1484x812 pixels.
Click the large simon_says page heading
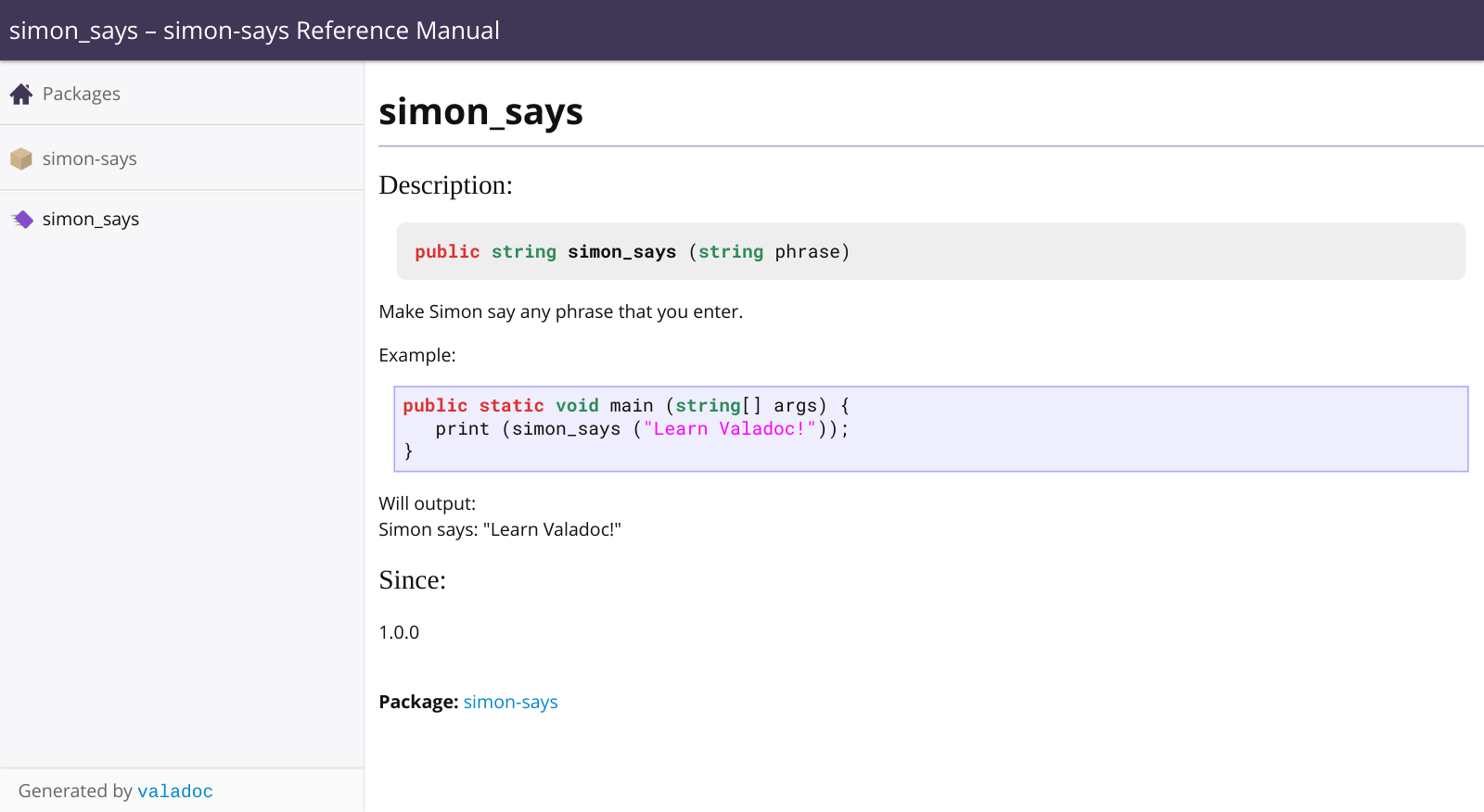(x=480, y=112)
